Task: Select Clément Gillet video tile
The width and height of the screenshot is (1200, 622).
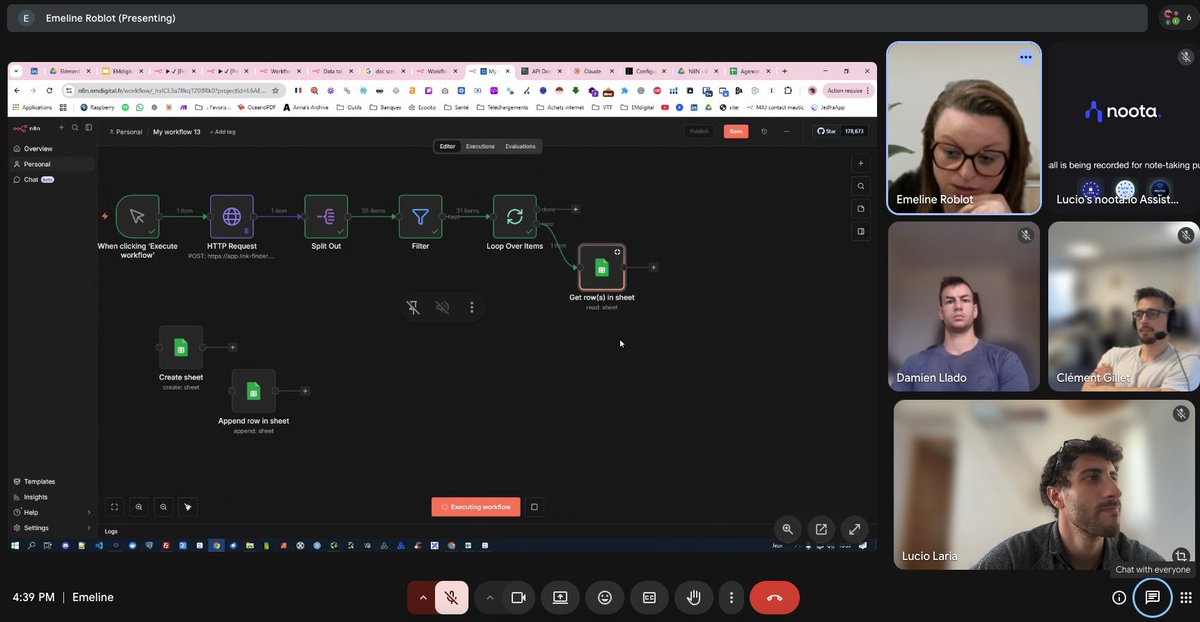Action: [x=1124, y=306]
